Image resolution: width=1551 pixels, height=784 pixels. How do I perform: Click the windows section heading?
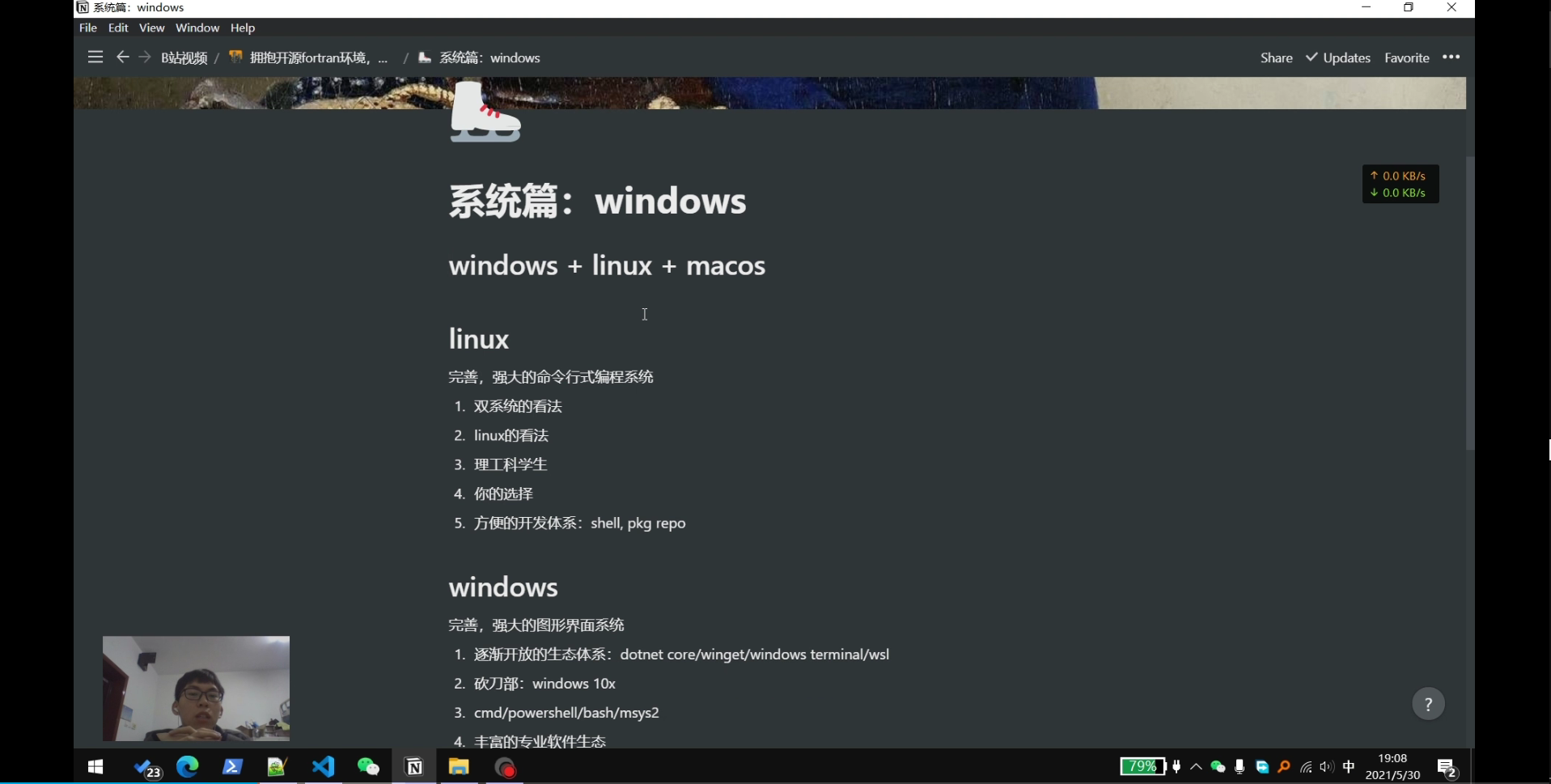pos(503,587)
